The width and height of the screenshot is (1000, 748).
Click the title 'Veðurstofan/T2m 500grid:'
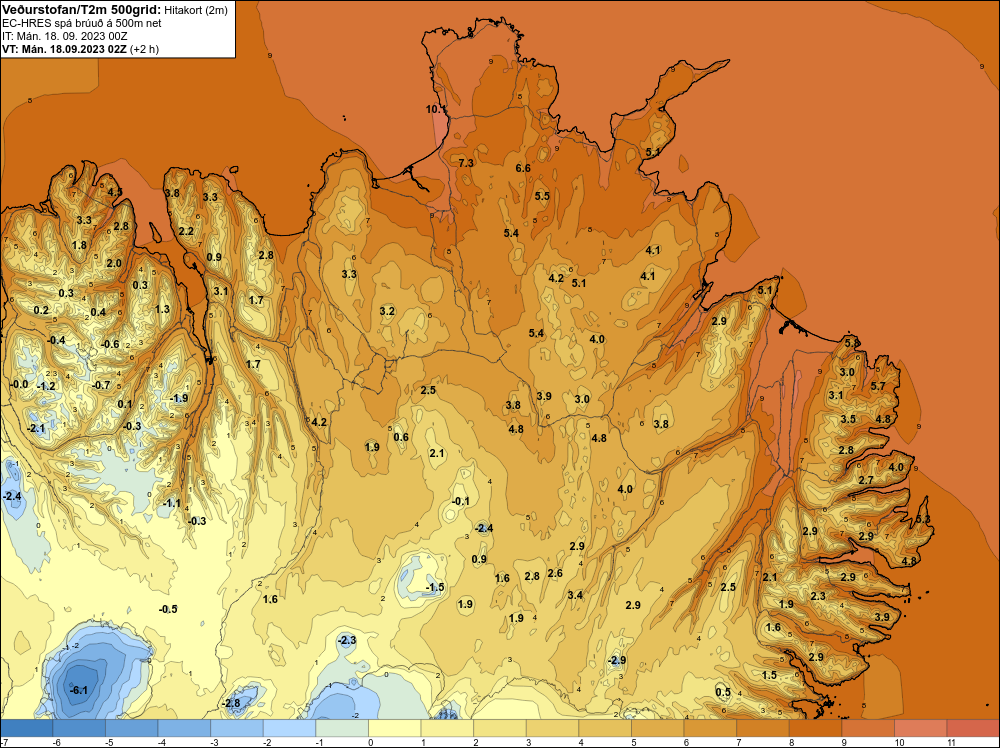[x=81, y=10]
